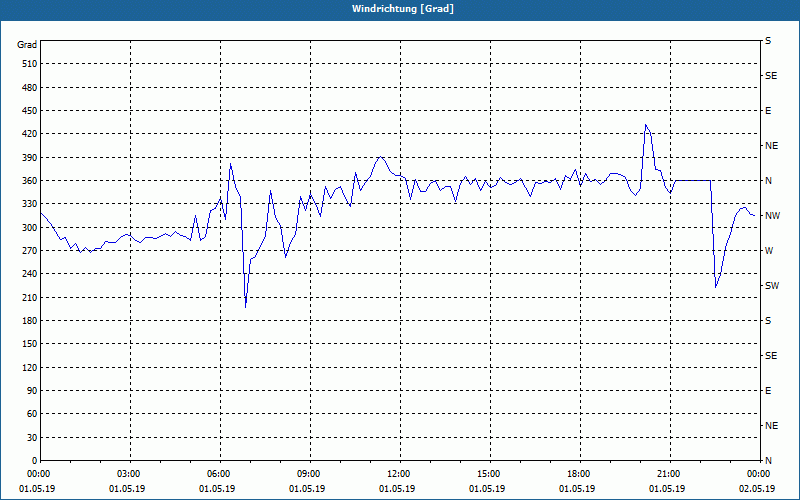Select the 09:00 time label
Screen dimensions: 800x500
click(310, 474)
